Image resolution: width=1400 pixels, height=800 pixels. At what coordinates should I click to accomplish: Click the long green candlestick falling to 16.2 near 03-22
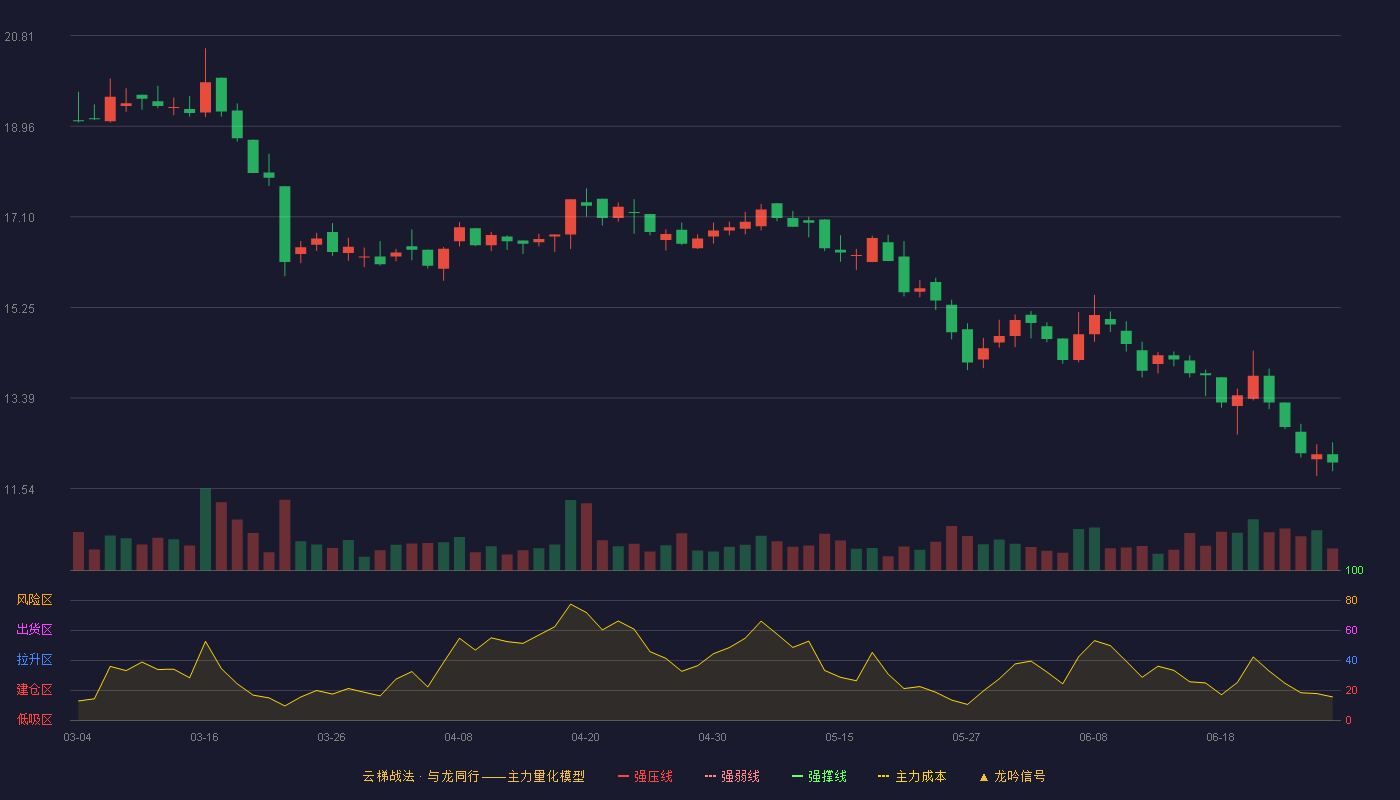tap(284, 224)
